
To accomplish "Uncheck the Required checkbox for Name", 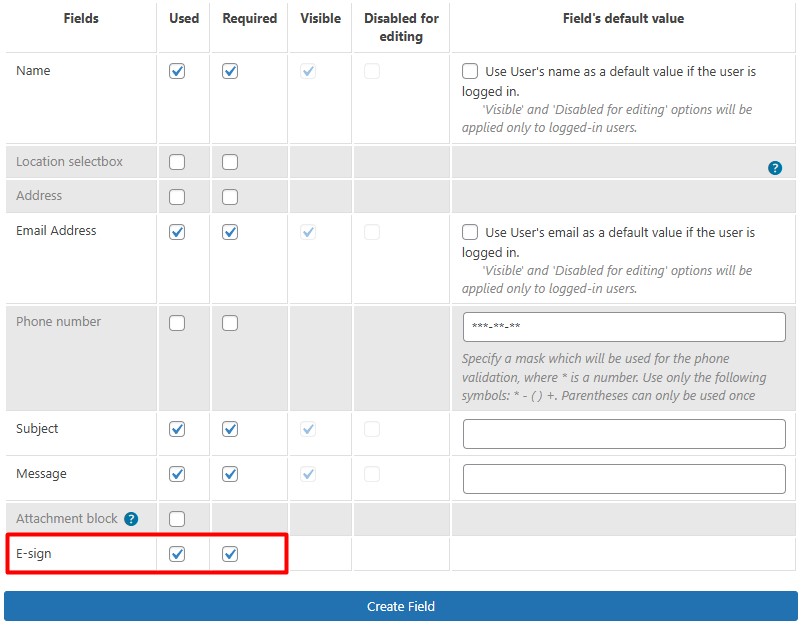I will coord(229,71).
